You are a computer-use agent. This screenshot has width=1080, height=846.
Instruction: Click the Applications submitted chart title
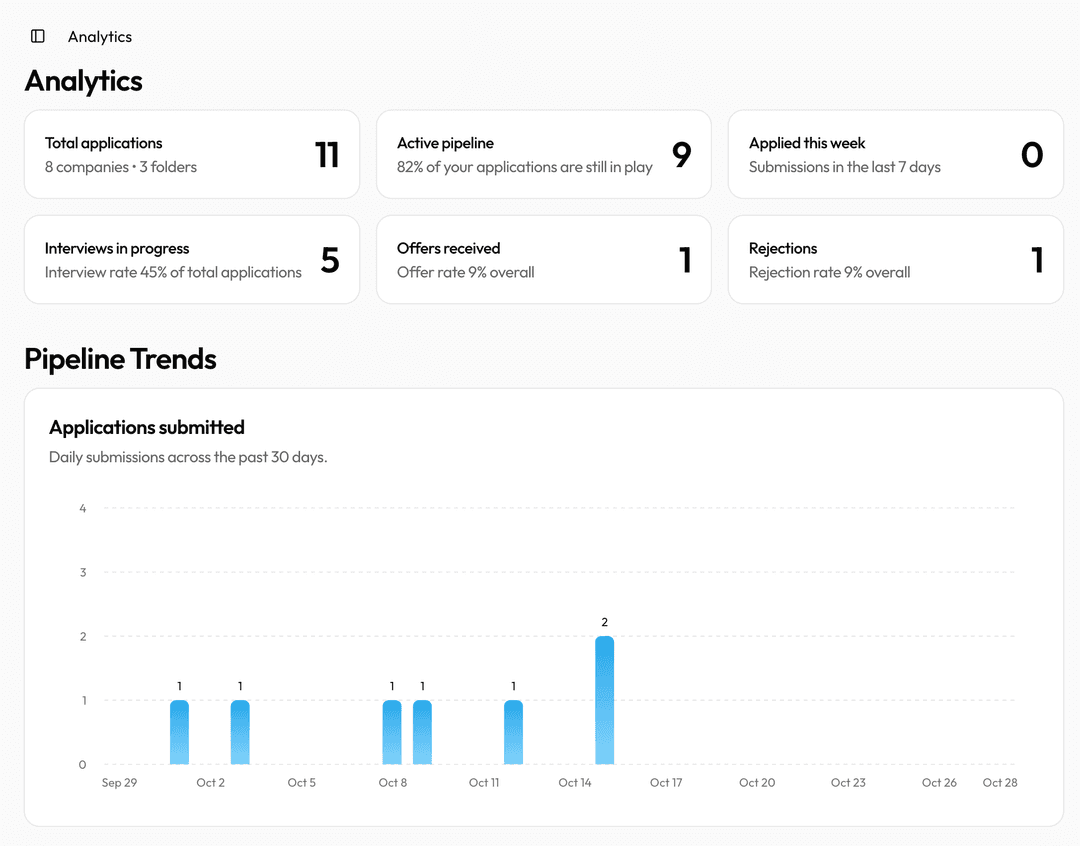pos(147,427)
